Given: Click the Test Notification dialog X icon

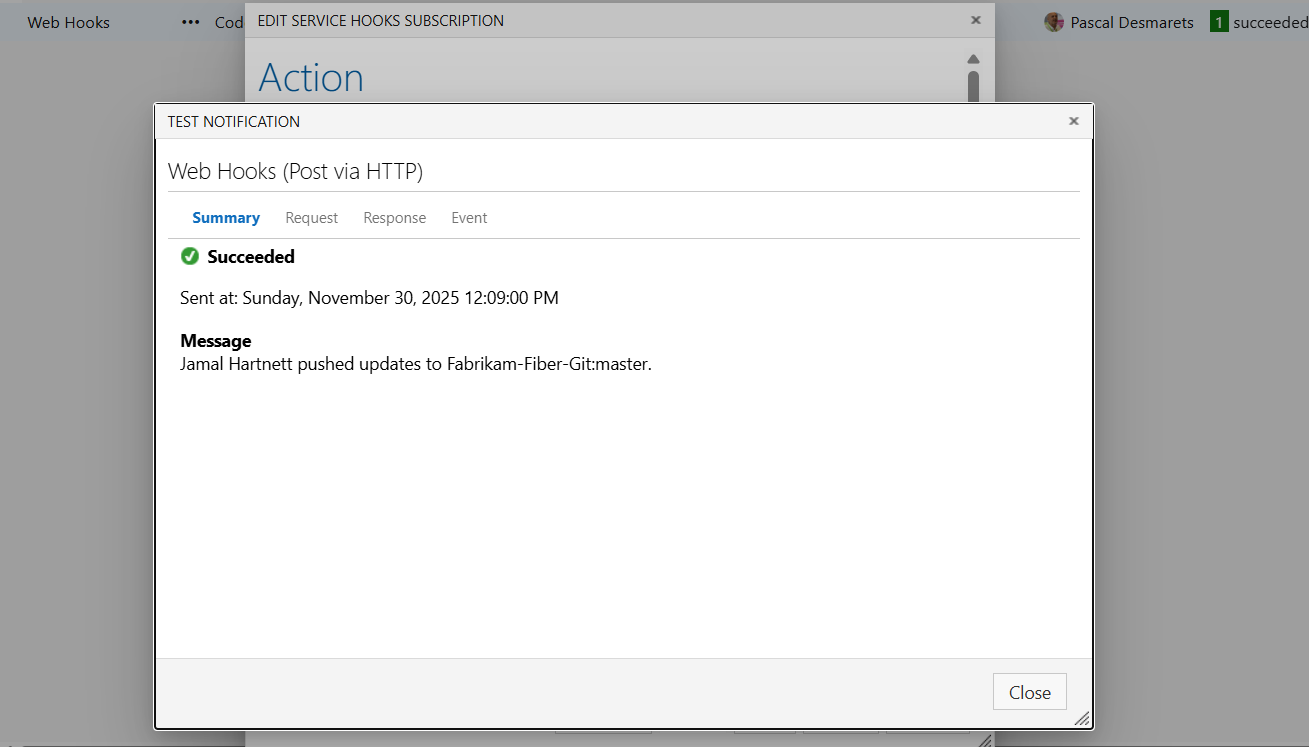Looking at the screenshot, I should [1074, 121].
